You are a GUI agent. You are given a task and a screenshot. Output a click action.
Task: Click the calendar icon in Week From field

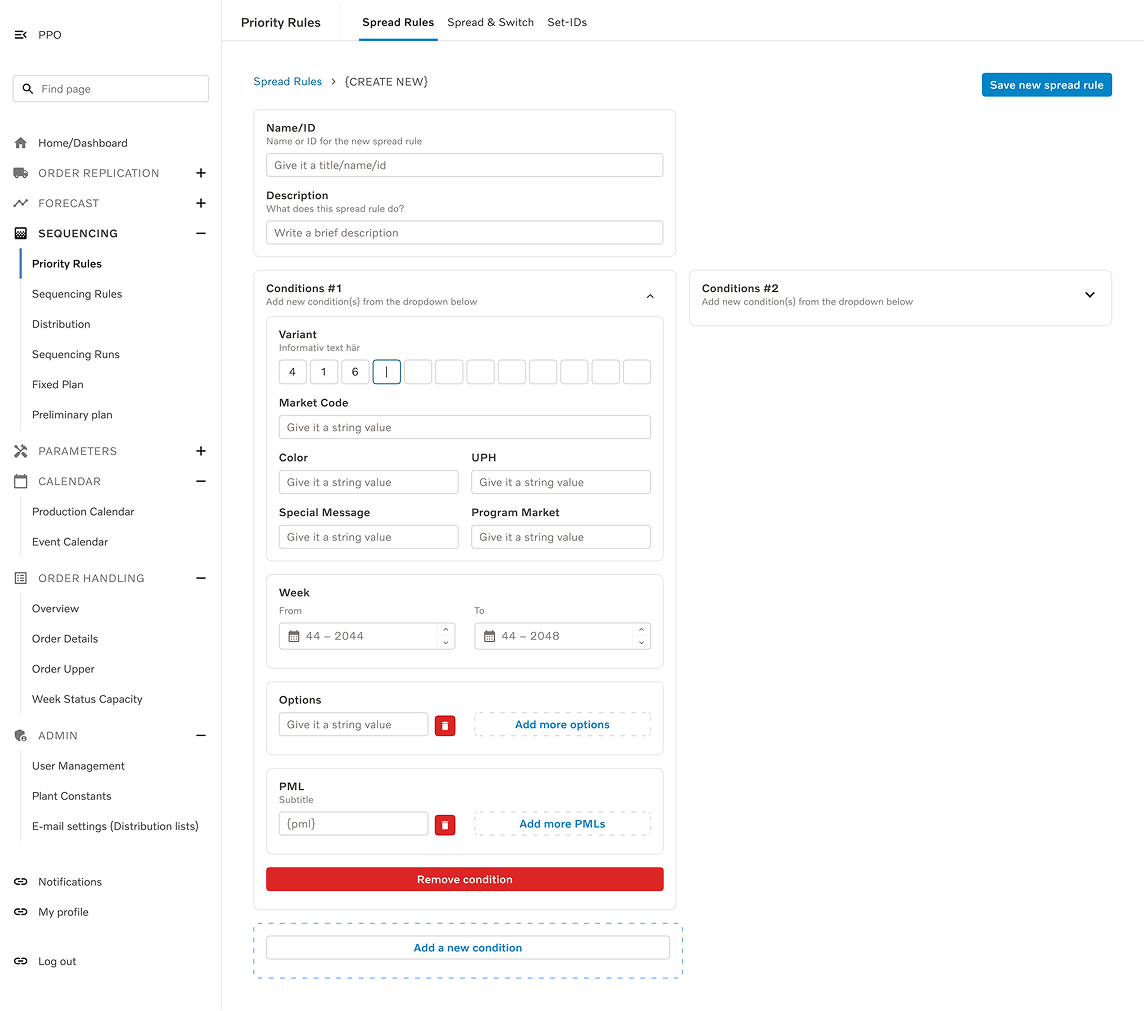click(294, 637)
